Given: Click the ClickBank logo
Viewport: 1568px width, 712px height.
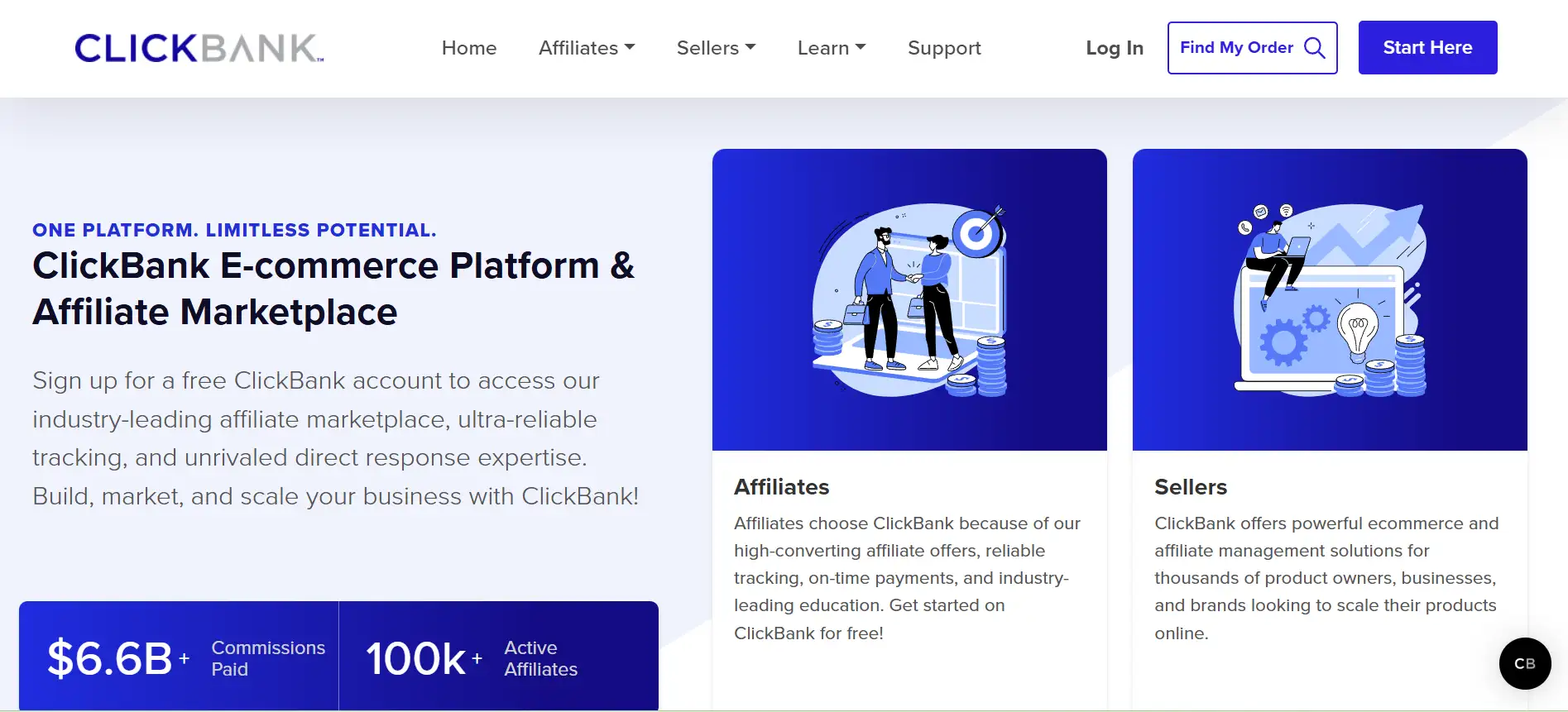Looking at the screenshot, I should tap(199, 48).
